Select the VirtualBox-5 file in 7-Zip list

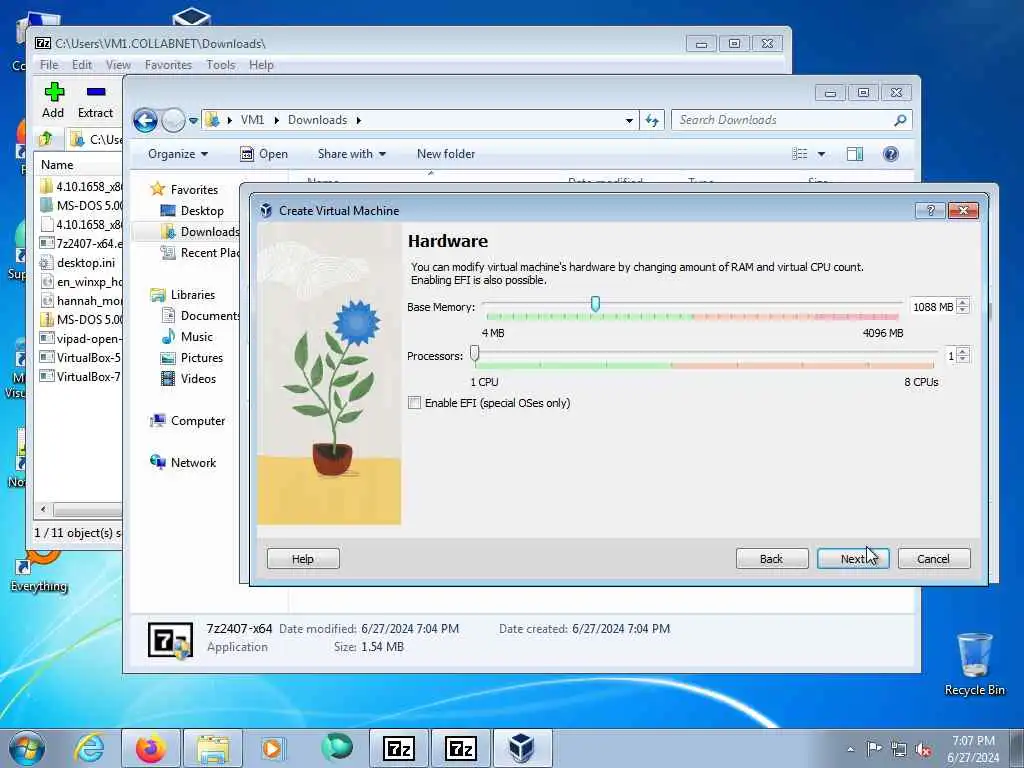point(80,357)
